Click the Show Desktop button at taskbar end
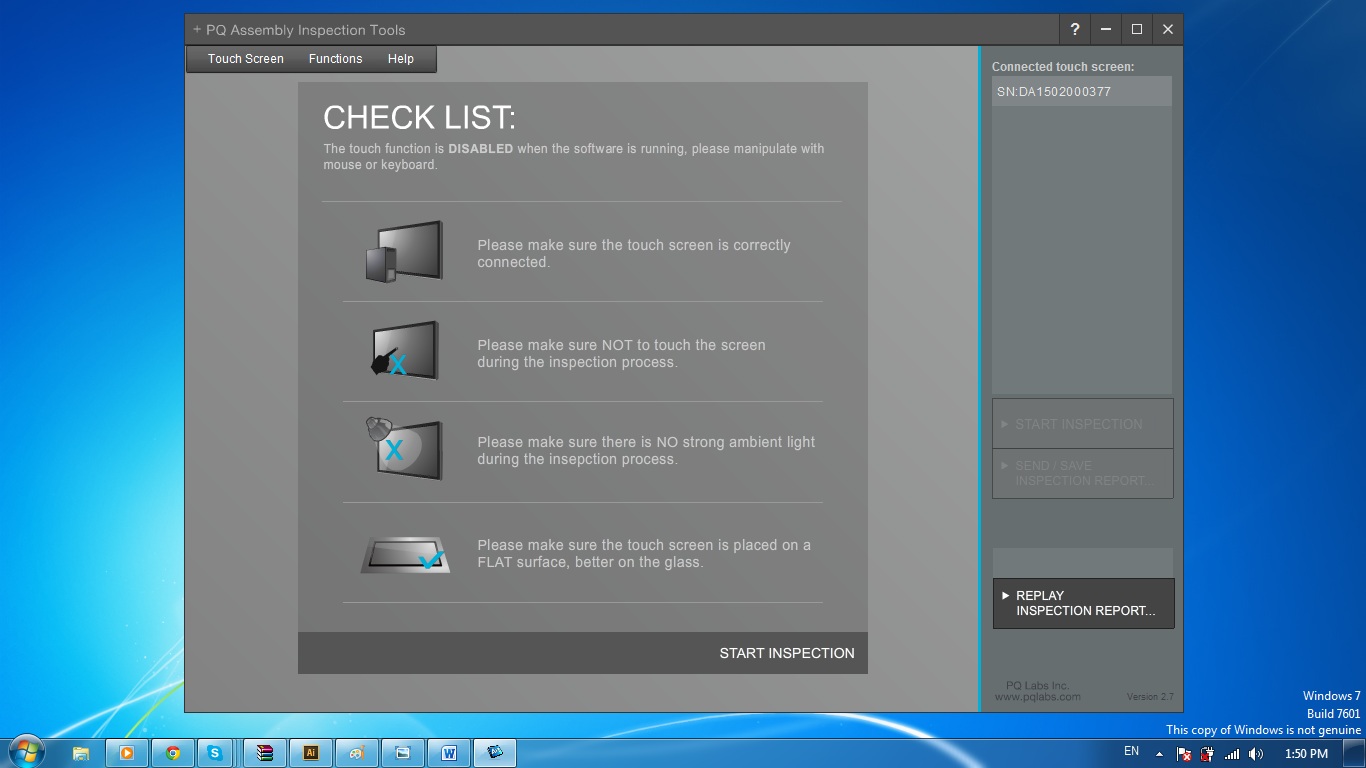 tap(1354, 753)
